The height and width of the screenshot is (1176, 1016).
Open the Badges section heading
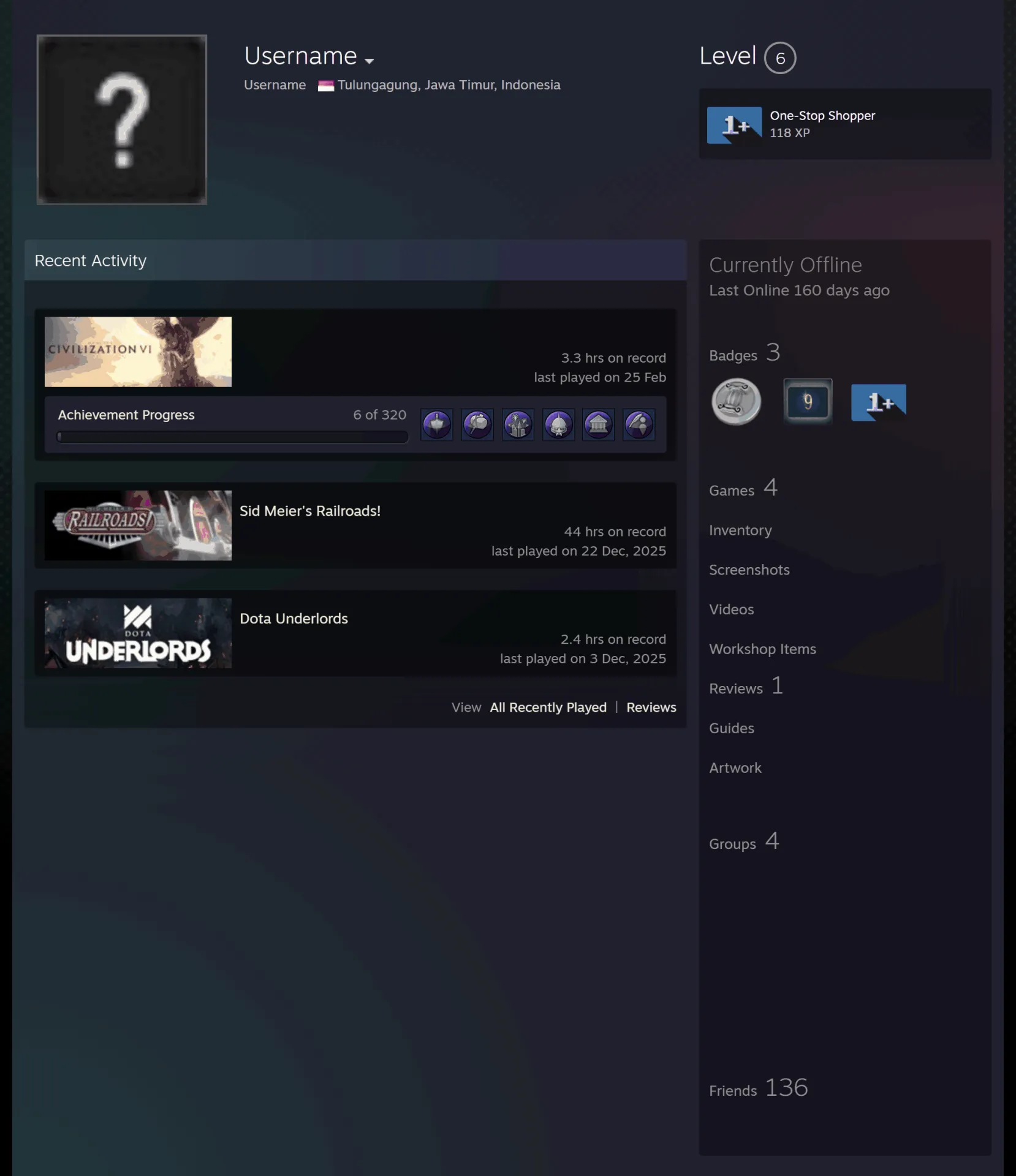point(745,353)
